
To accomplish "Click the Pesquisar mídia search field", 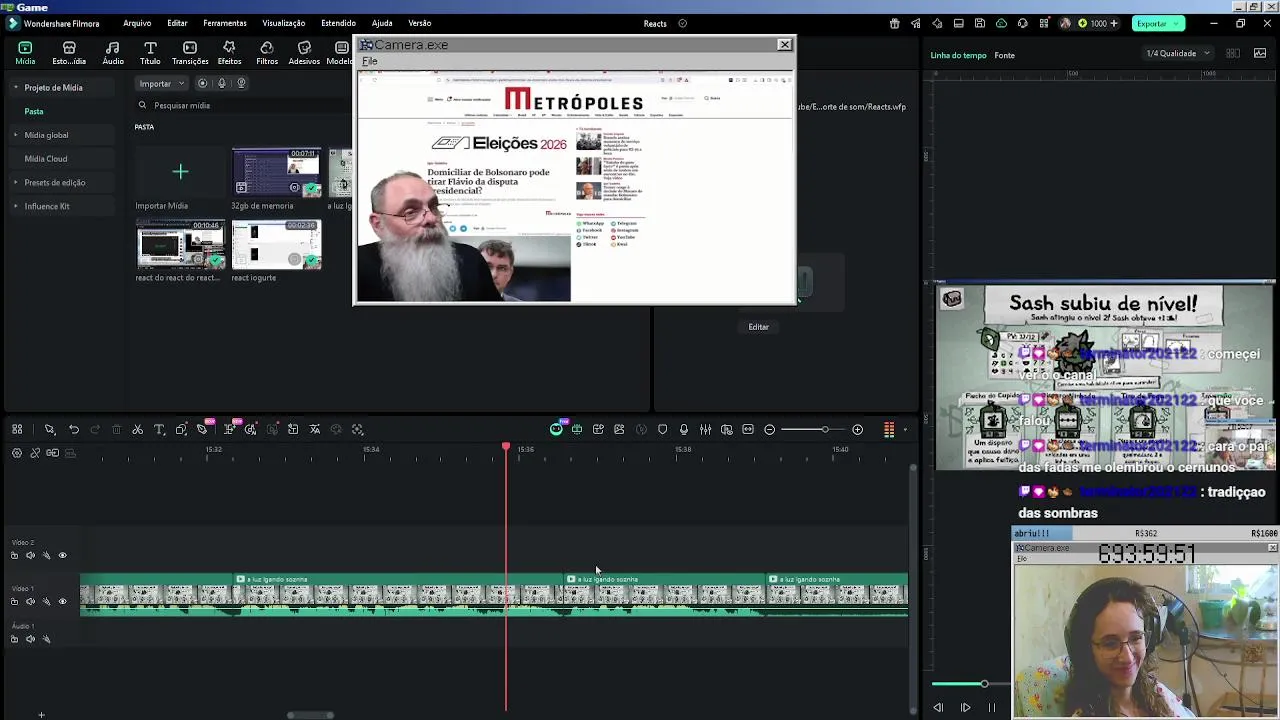I will click(x=240, y=105).
